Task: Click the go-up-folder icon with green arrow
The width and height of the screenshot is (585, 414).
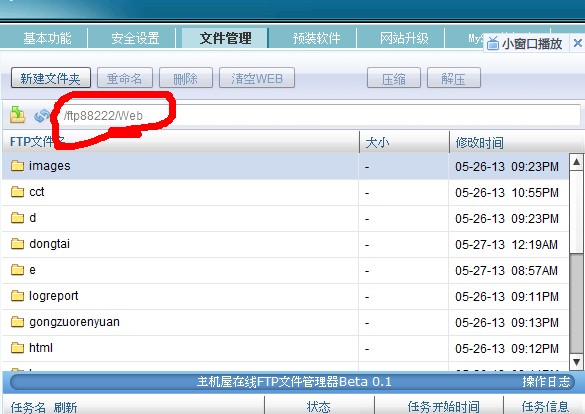Action: pyautogui.click(x=17, y=115)
